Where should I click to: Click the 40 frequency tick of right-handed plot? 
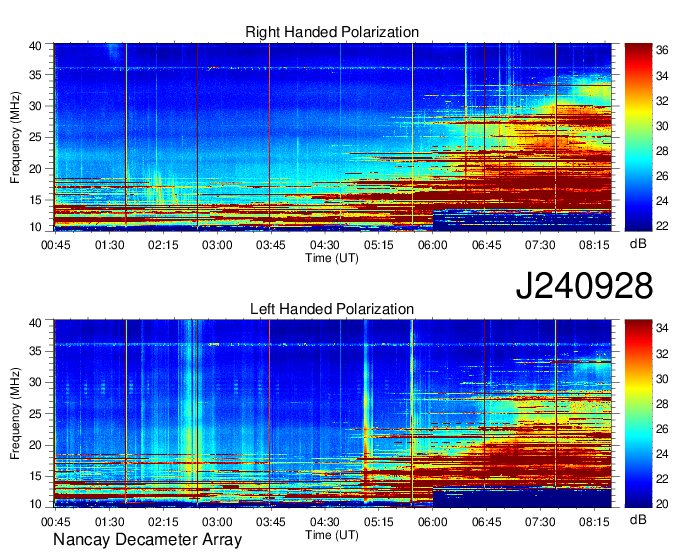tap(35, 46)
